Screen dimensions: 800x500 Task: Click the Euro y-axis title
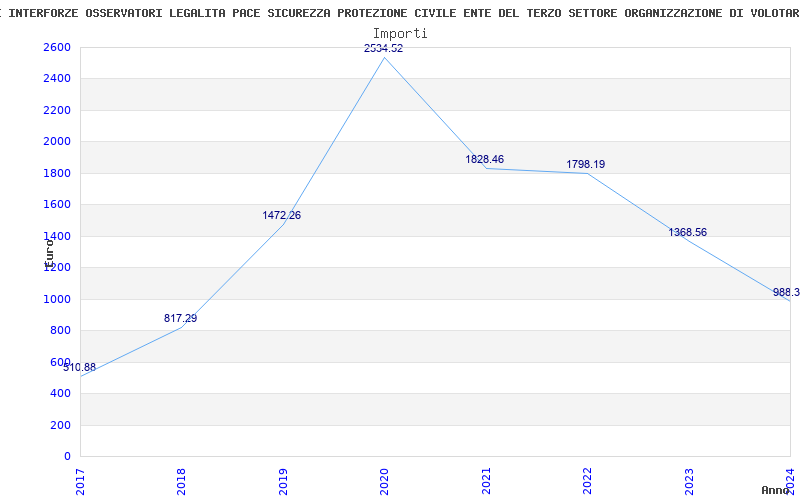pos(49,254)
